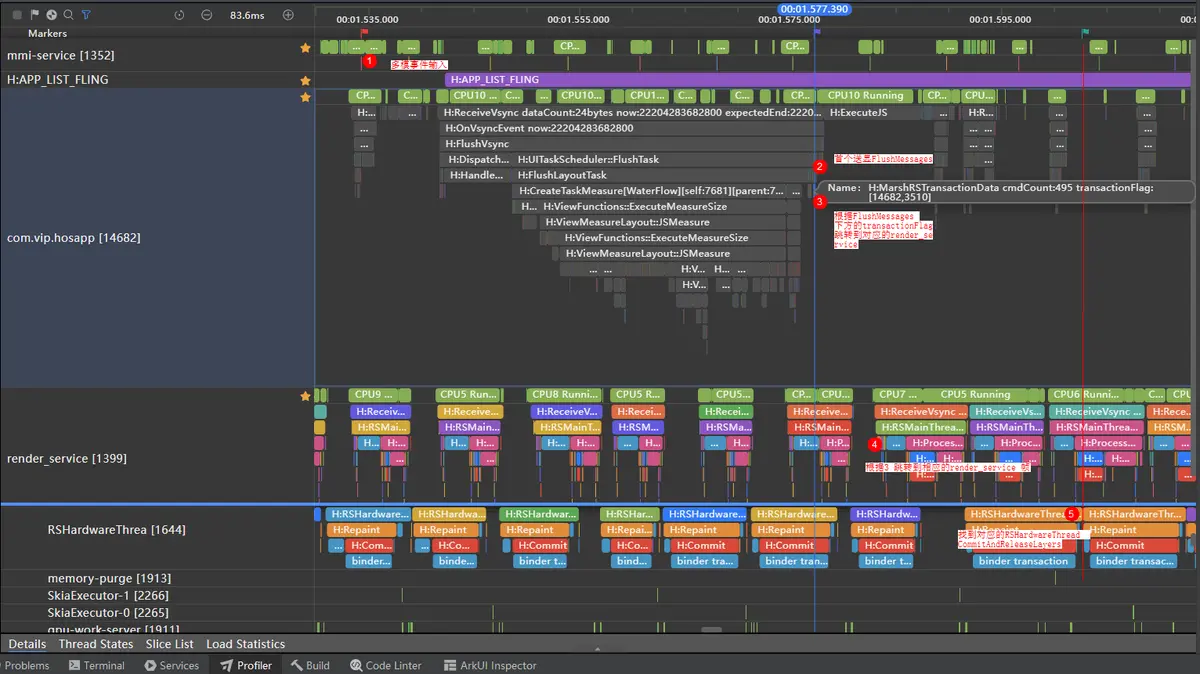1200x674 pixels.
Task: Click the blue cursor marker on ruler
Action: (817, 33)
